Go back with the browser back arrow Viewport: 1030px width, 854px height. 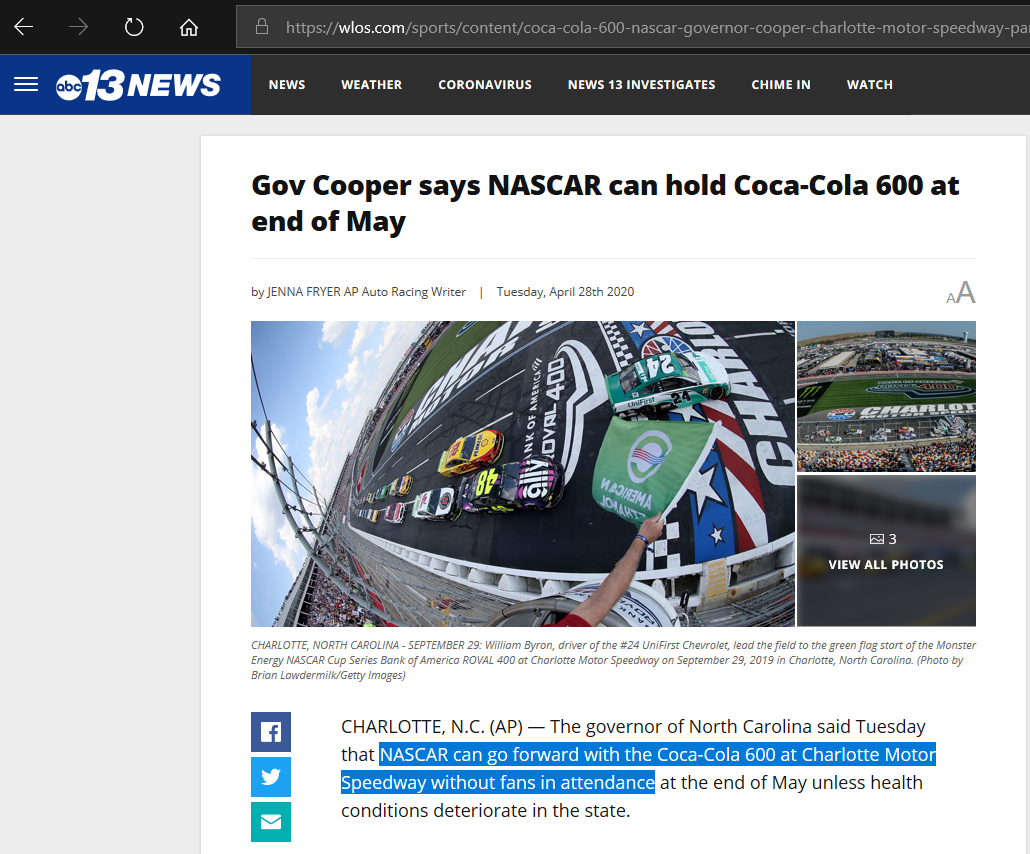[x=24, y=27]
